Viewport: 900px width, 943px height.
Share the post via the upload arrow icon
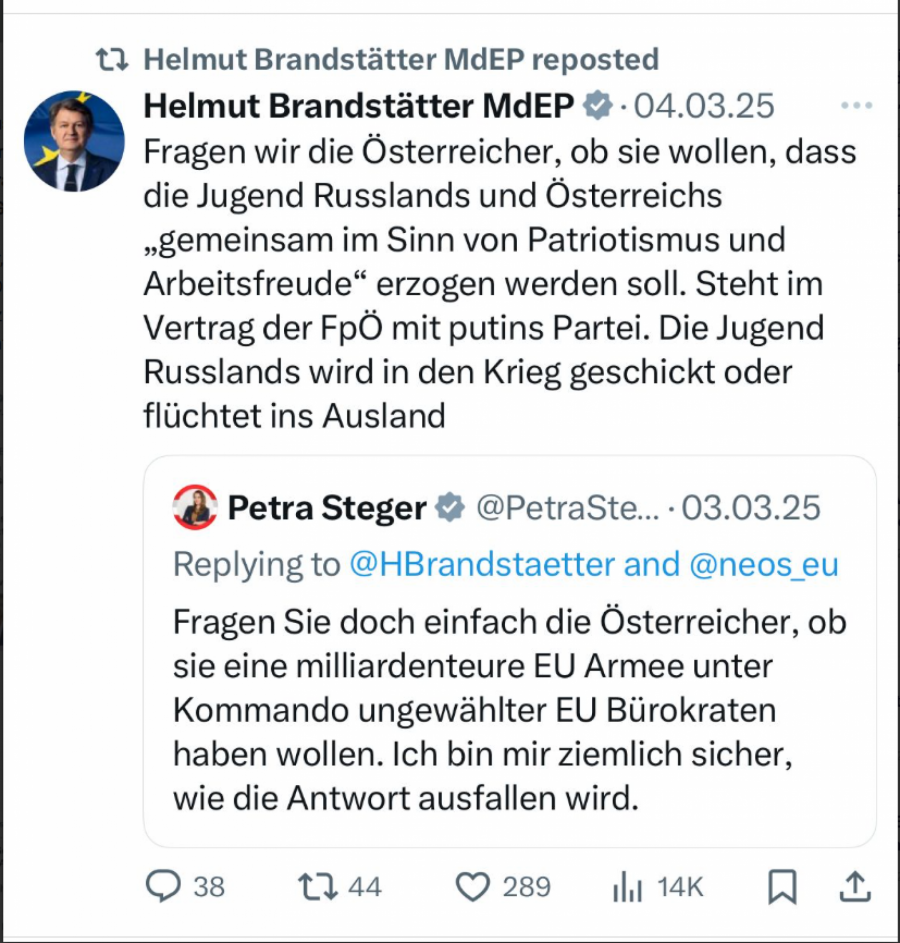click(x=856, y=885)
